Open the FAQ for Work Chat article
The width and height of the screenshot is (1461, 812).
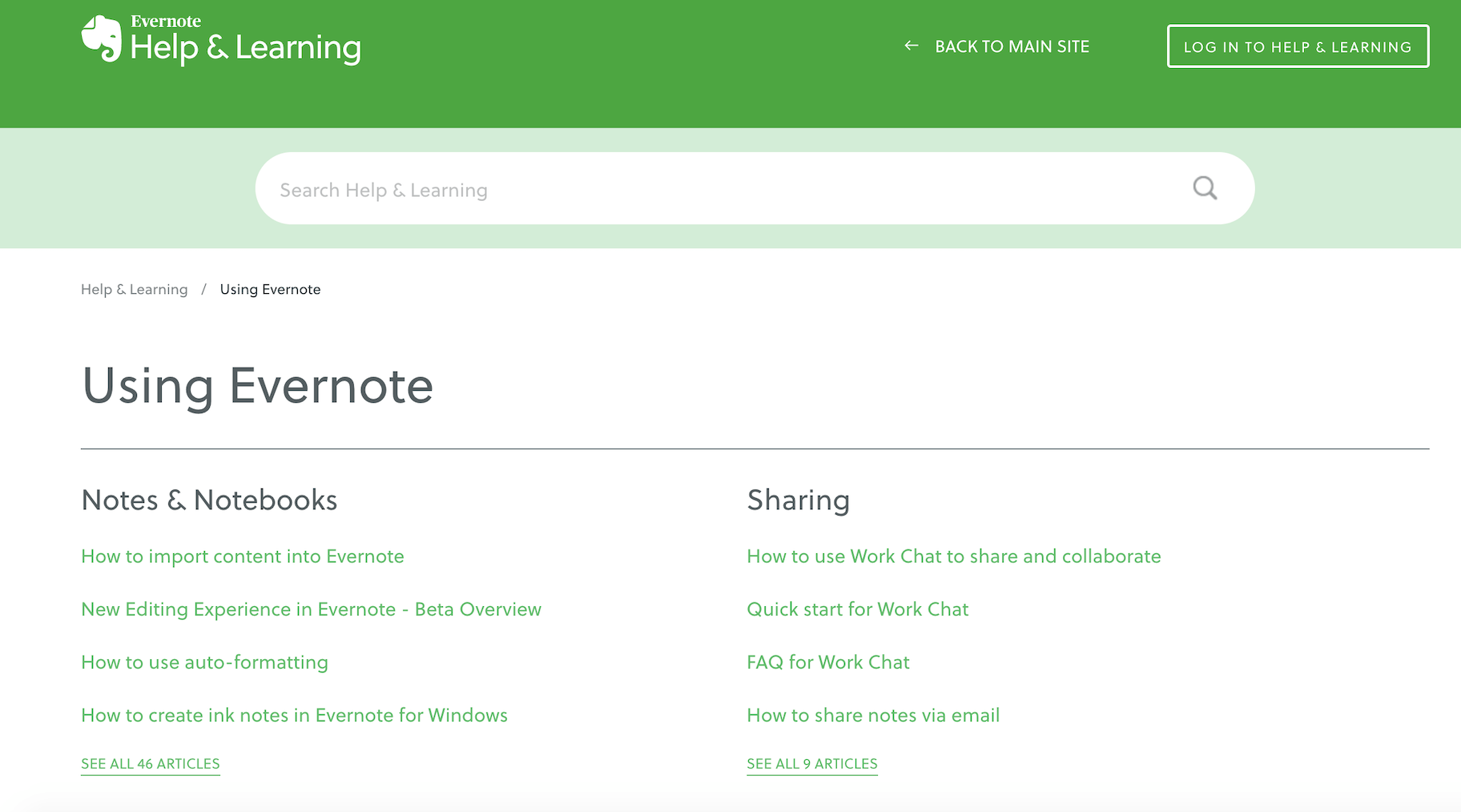coord(827,662)
